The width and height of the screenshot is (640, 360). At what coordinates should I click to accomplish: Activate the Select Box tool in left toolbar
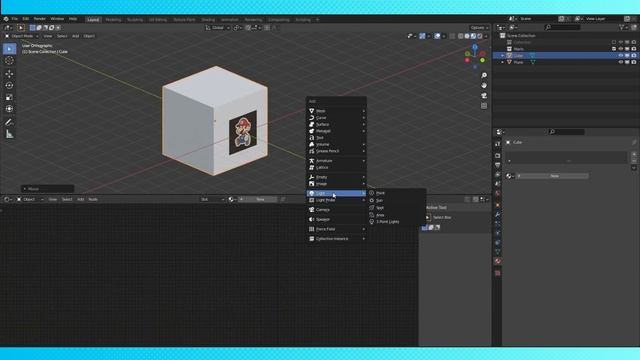coord(9,49)
